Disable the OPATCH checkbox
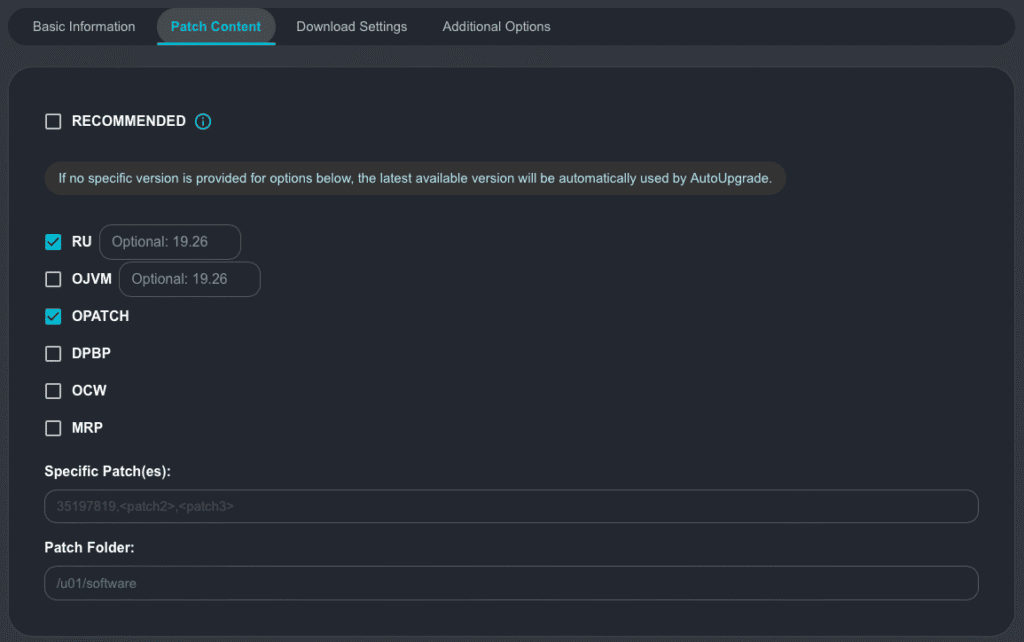 [x=53, y=316]
